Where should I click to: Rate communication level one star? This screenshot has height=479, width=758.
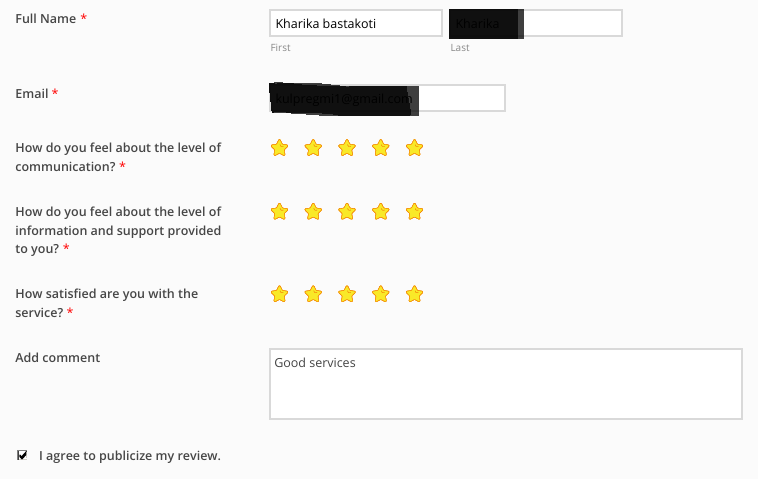280,148
